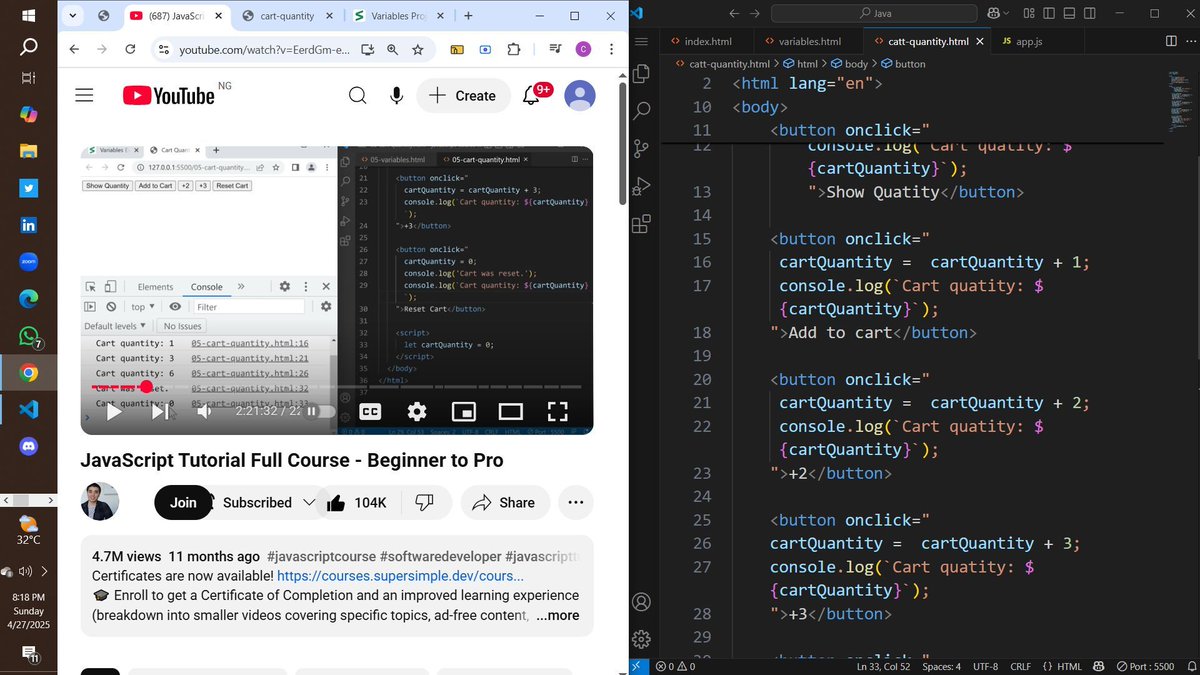Open VS Code Search sidebar icon

coord(642,110)
